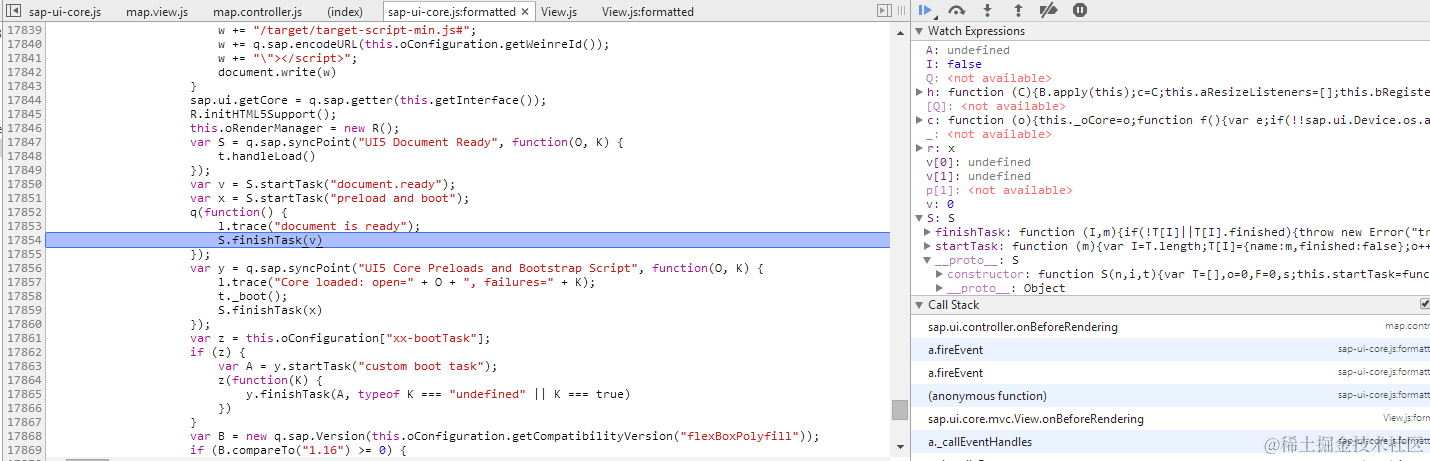
Task: Collapse __proto__: S node
Action: [927, 260]
